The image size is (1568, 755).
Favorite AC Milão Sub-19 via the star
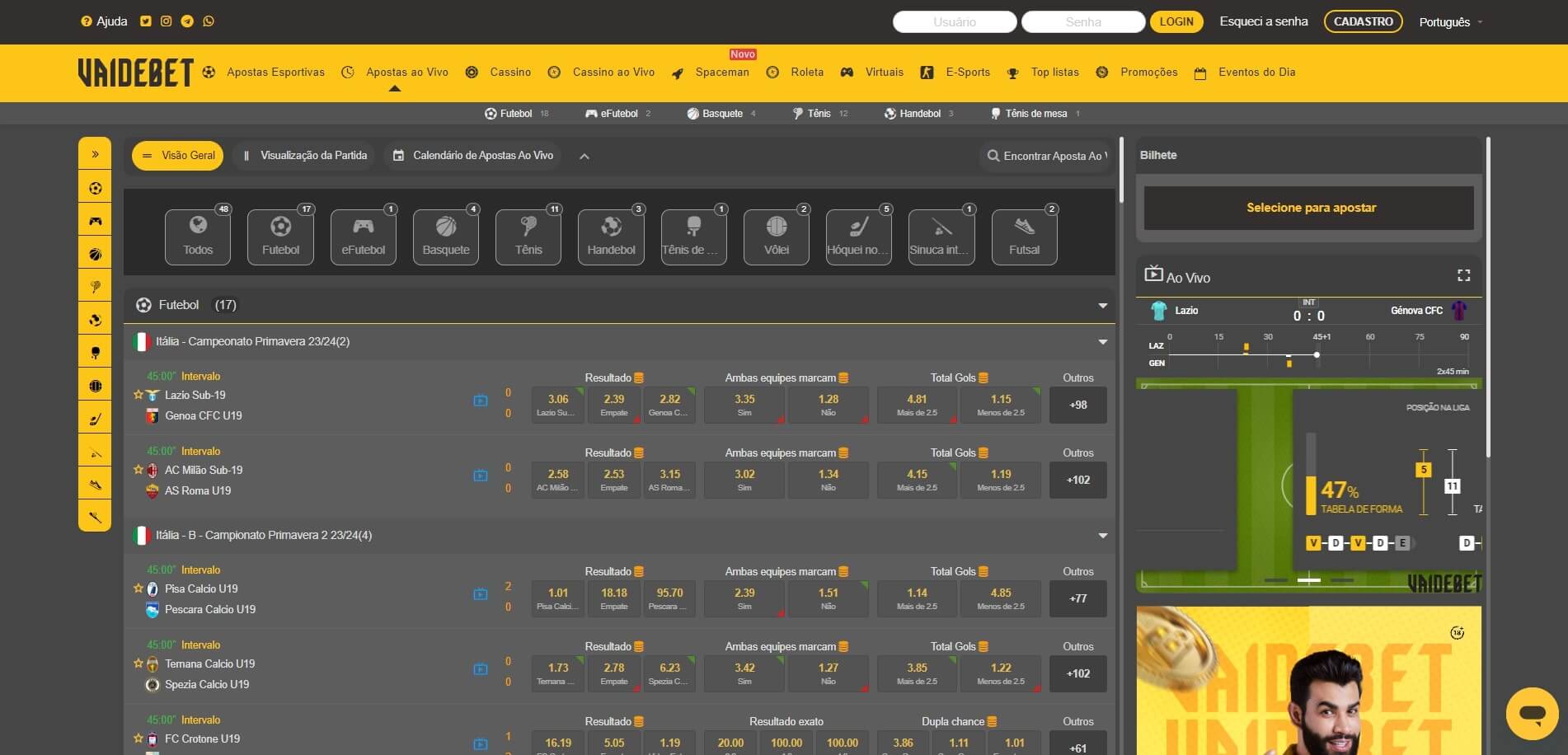138,470
